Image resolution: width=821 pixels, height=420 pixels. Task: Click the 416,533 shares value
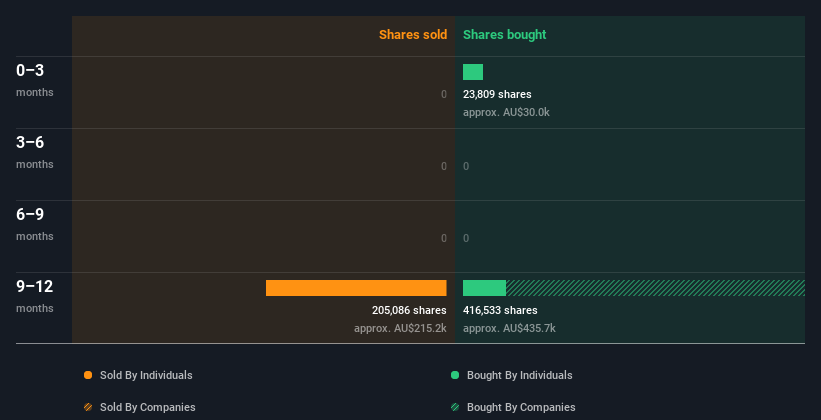pyautogui.click(x=500, y=311)
